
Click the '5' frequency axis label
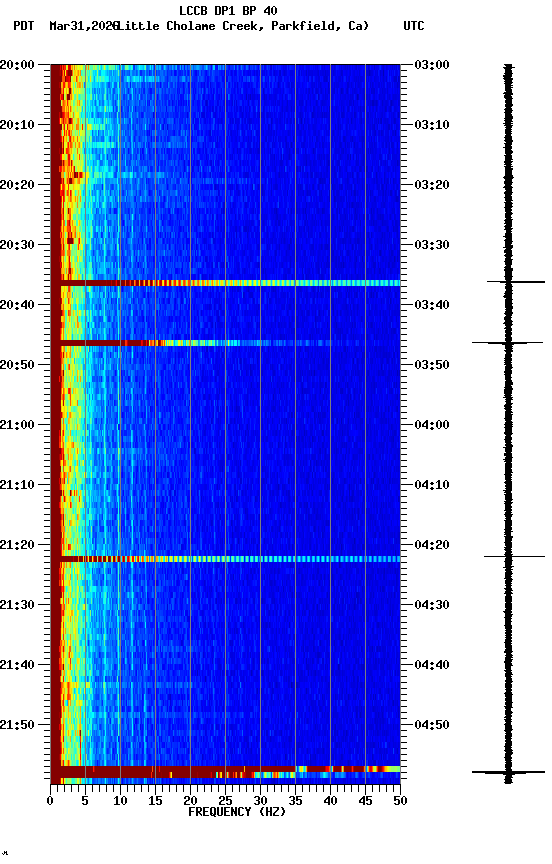85,801
